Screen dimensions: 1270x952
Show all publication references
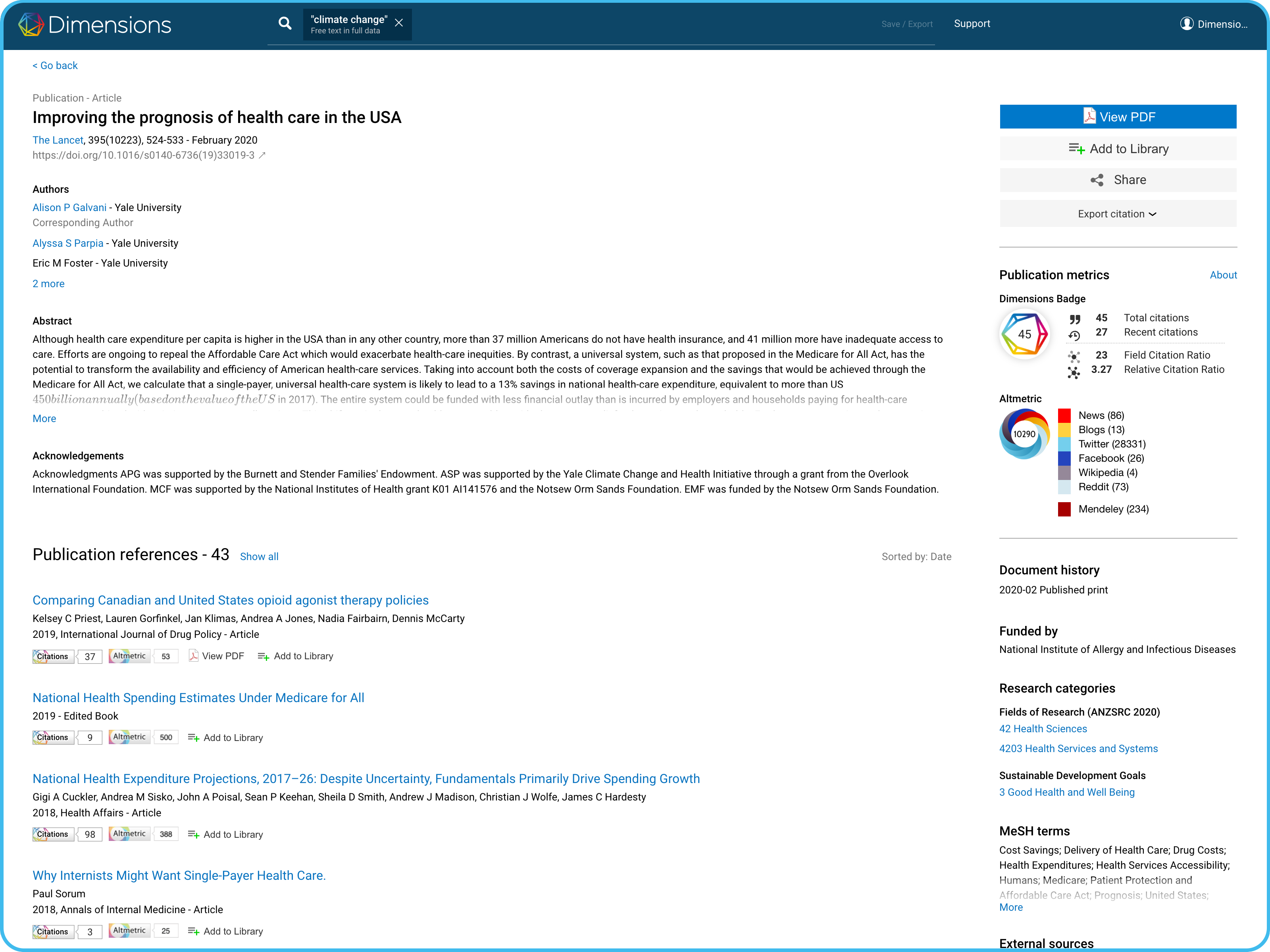coord(259,557)
